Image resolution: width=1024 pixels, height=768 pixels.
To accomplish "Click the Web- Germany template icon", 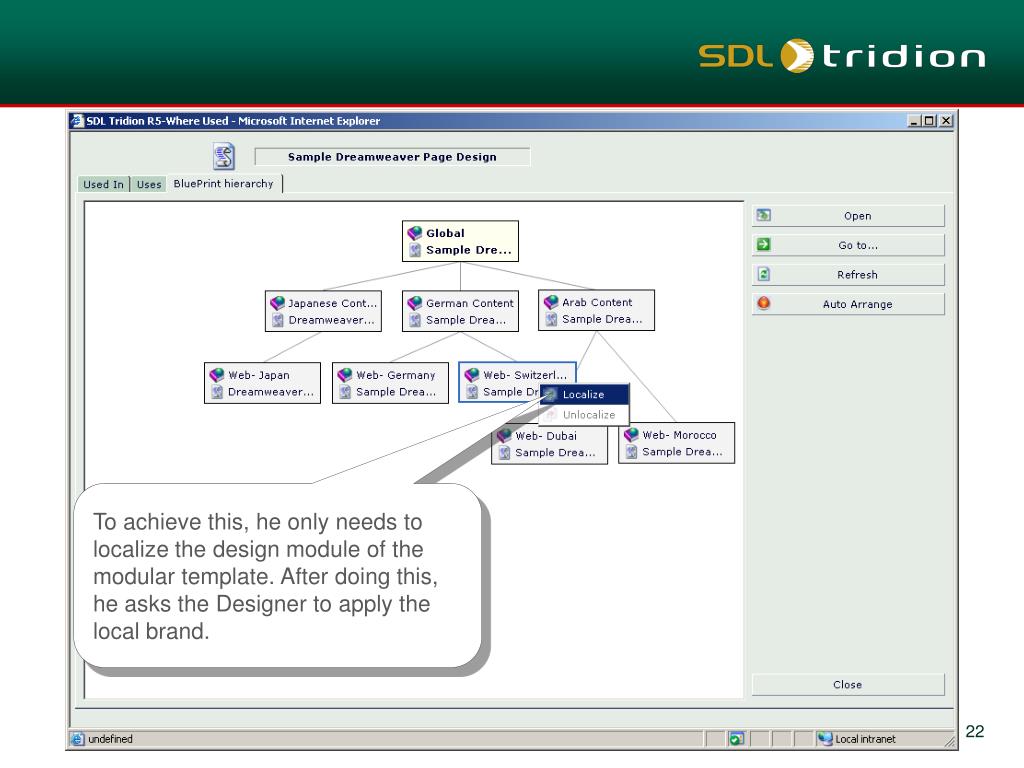I will pos(345,392).
